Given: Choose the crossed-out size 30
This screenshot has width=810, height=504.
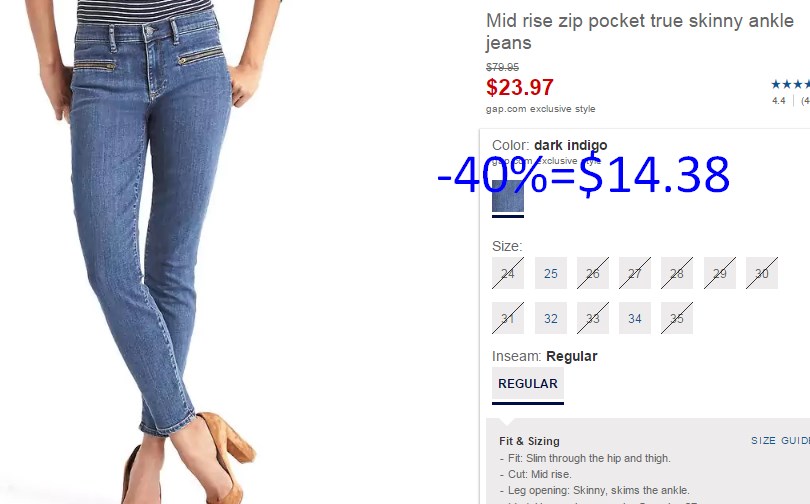Looking at the screenshot, I should [x=762, y=273].
